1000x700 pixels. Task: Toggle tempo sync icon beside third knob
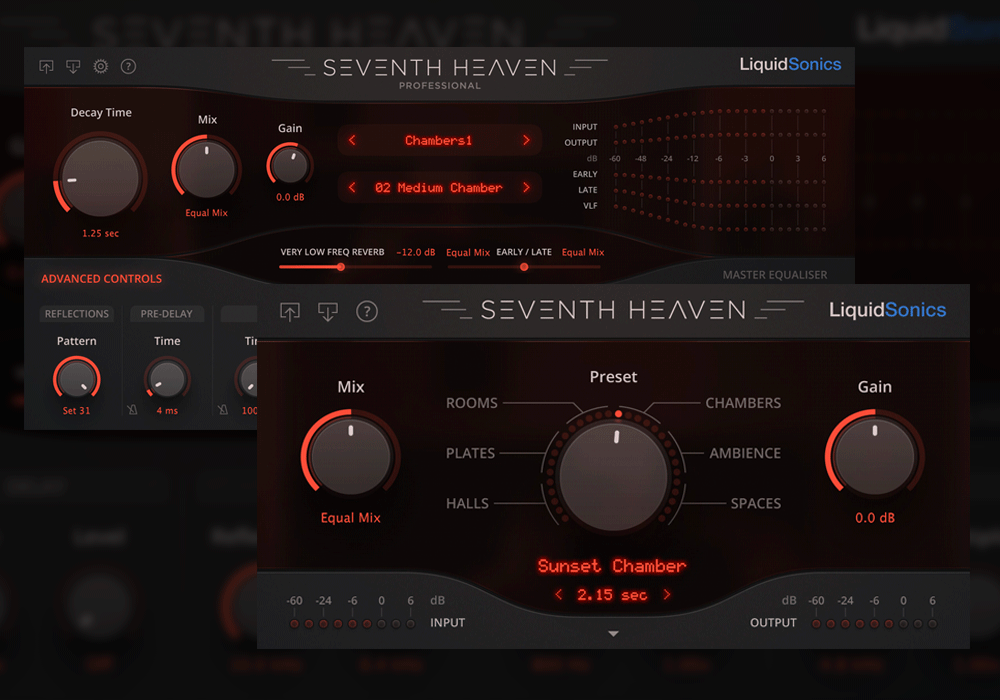pyautogui.click(x=223, y=410)
